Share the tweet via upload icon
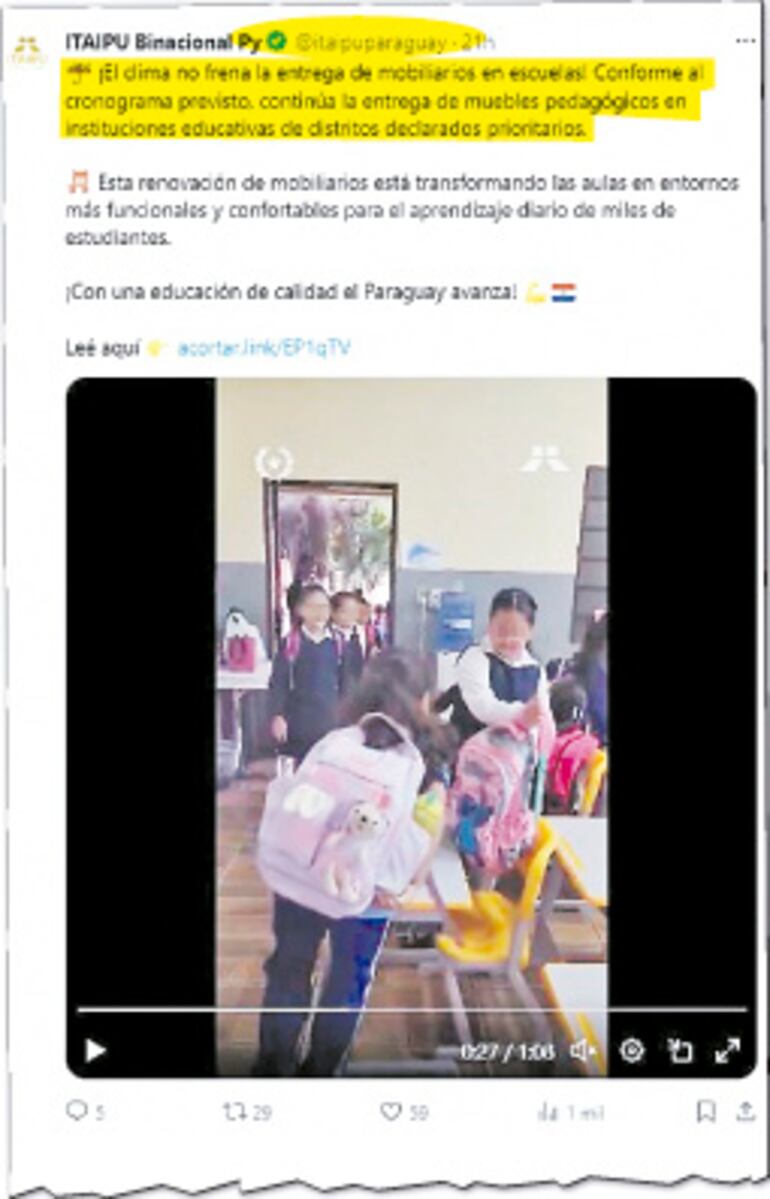 coord(746,1112)
